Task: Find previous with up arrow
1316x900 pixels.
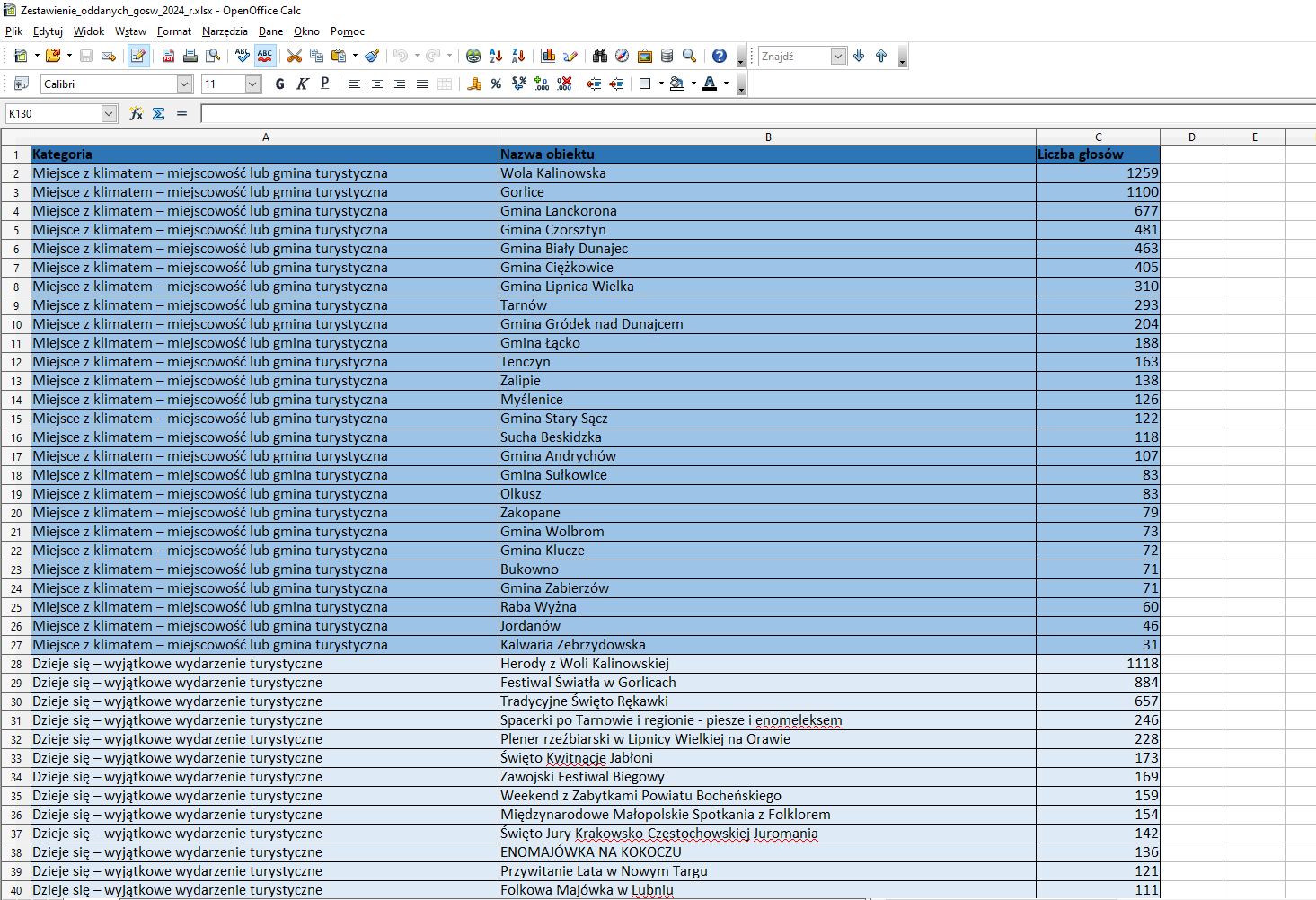Action: coord(881,56)
